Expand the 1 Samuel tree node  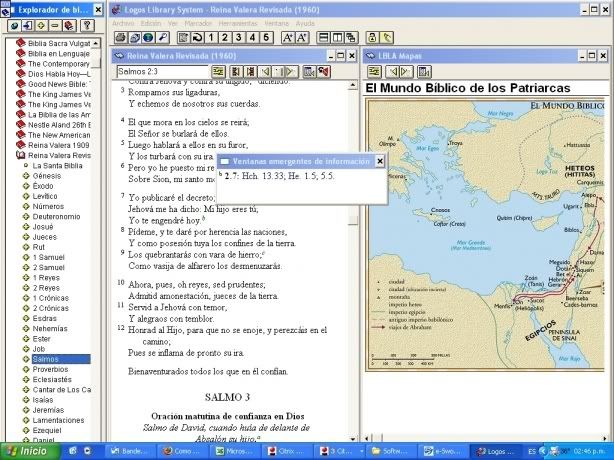click(26, 257)
